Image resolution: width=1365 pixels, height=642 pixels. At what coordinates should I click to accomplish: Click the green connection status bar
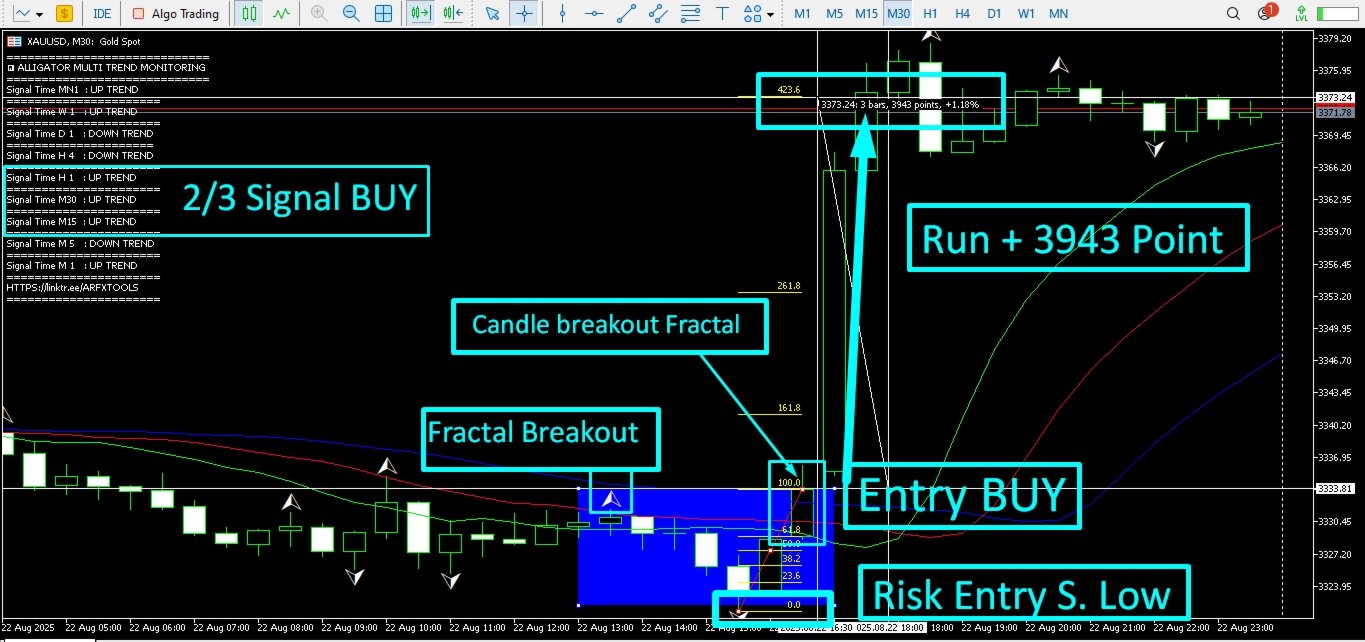tap(1339, 14)
